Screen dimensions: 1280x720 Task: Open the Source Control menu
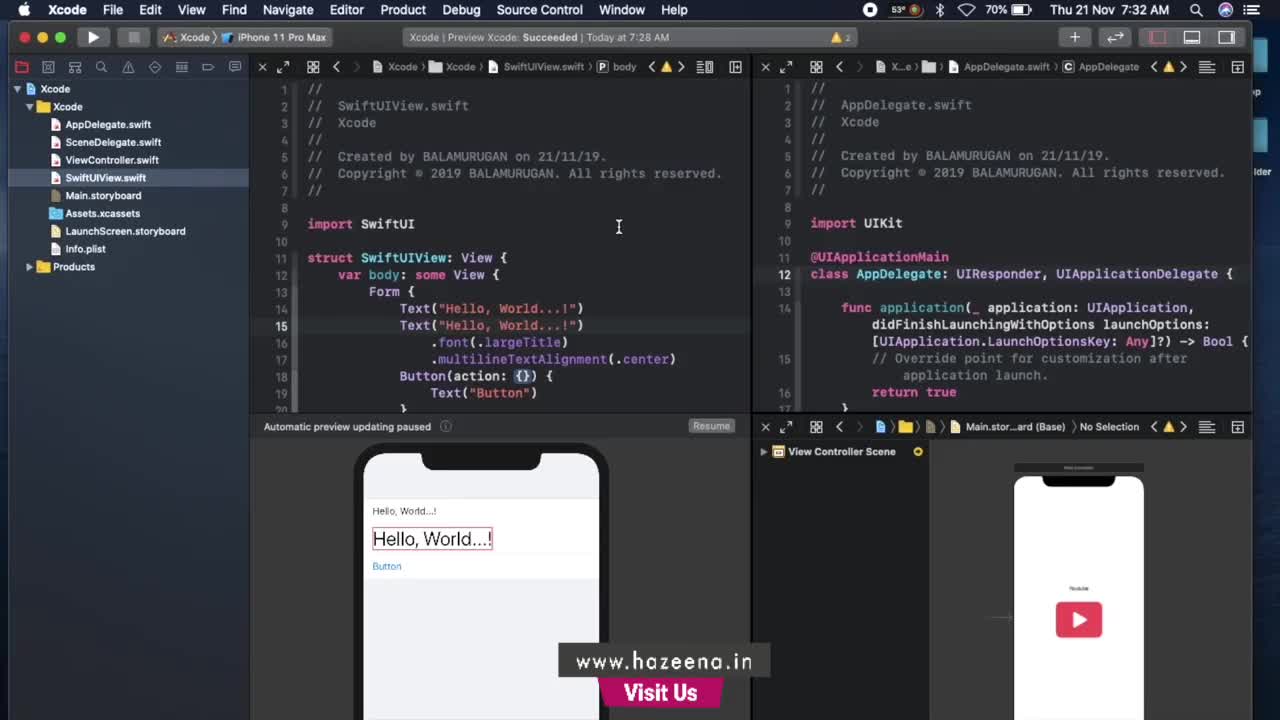(x=540, y=10)
